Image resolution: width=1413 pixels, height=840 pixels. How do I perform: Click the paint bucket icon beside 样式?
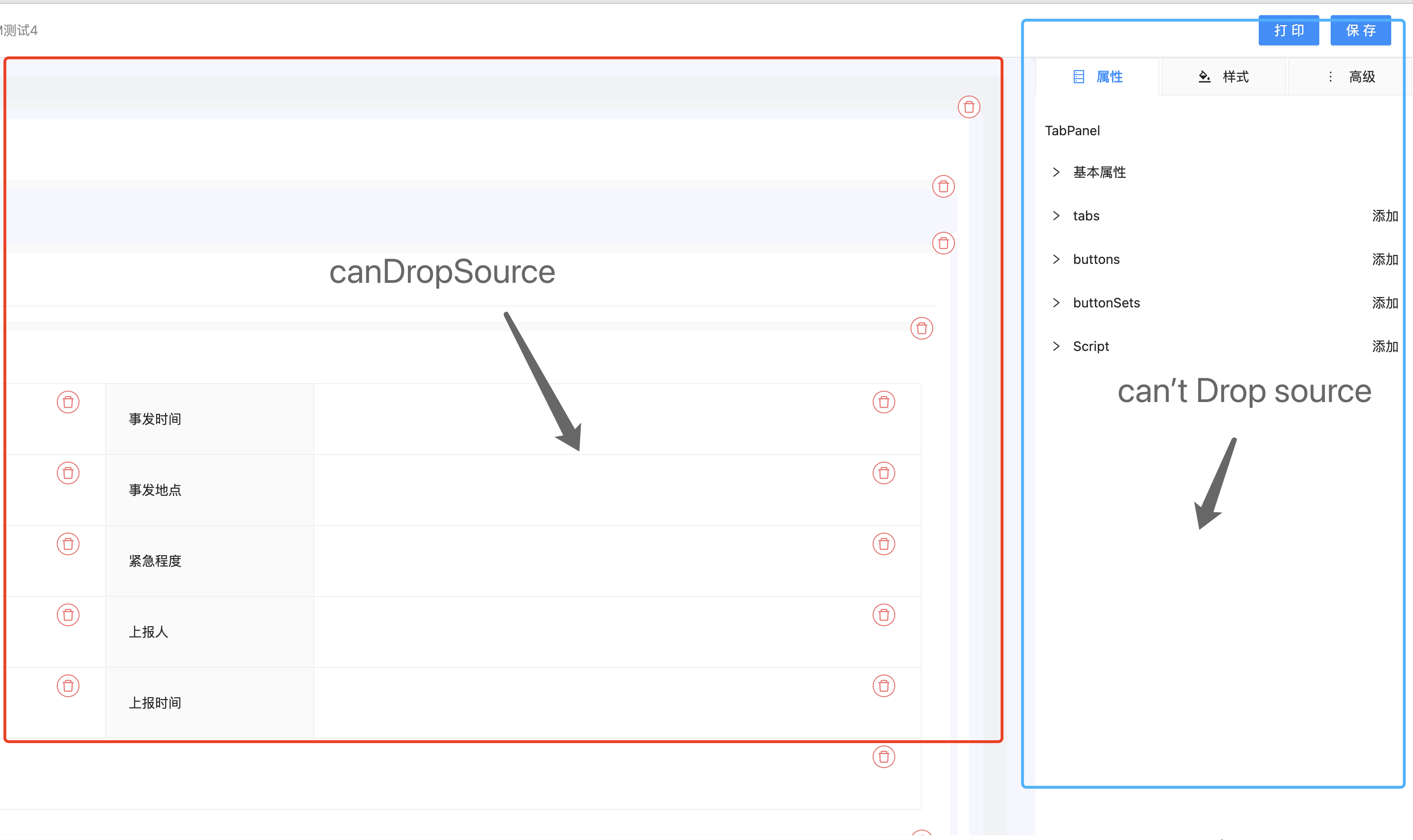click(1204, 77)
